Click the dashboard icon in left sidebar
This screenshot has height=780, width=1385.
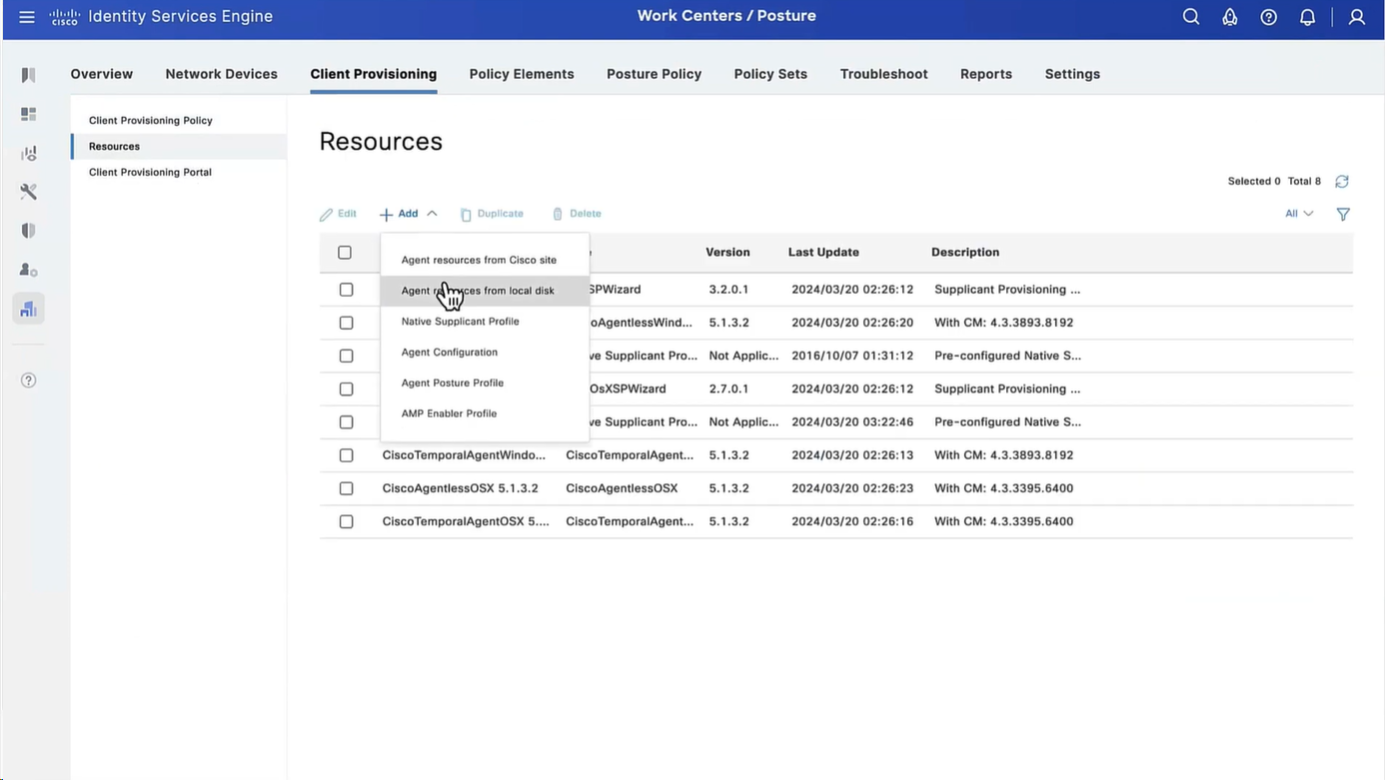tap(28, 114)
